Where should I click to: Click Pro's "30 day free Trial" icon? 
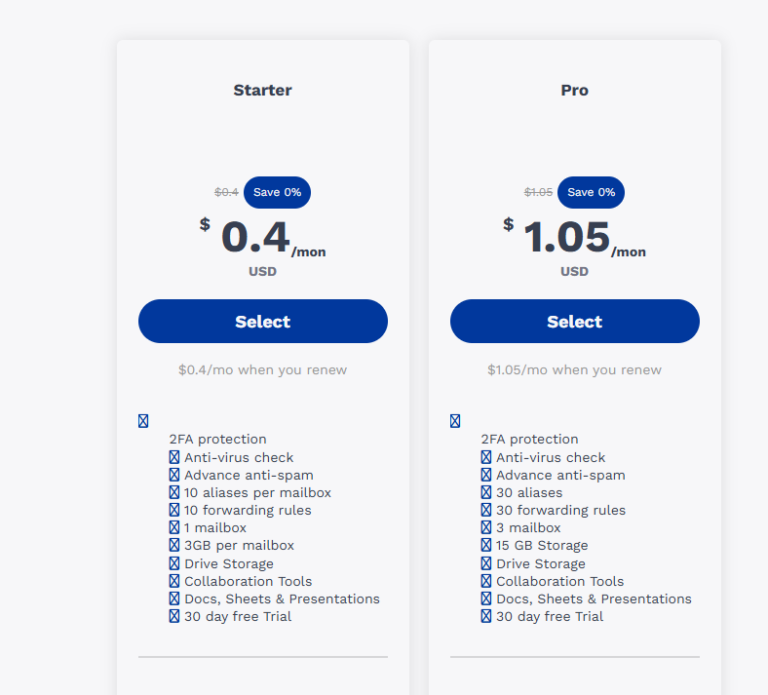pyautogui.click(x=486, y=617)
